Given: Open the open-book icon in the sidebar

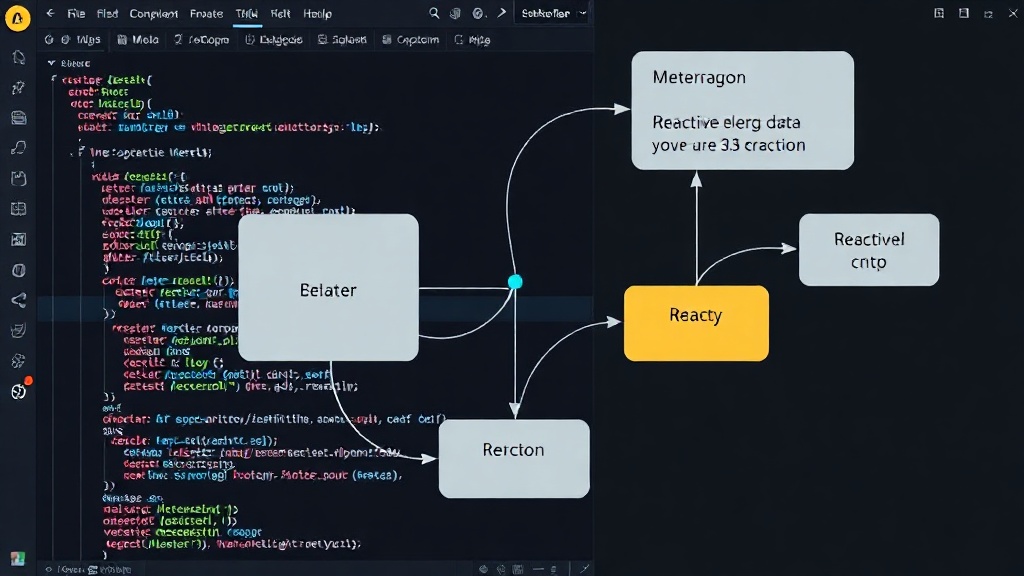Looking at the screenshot, I should tap(18, 209).
